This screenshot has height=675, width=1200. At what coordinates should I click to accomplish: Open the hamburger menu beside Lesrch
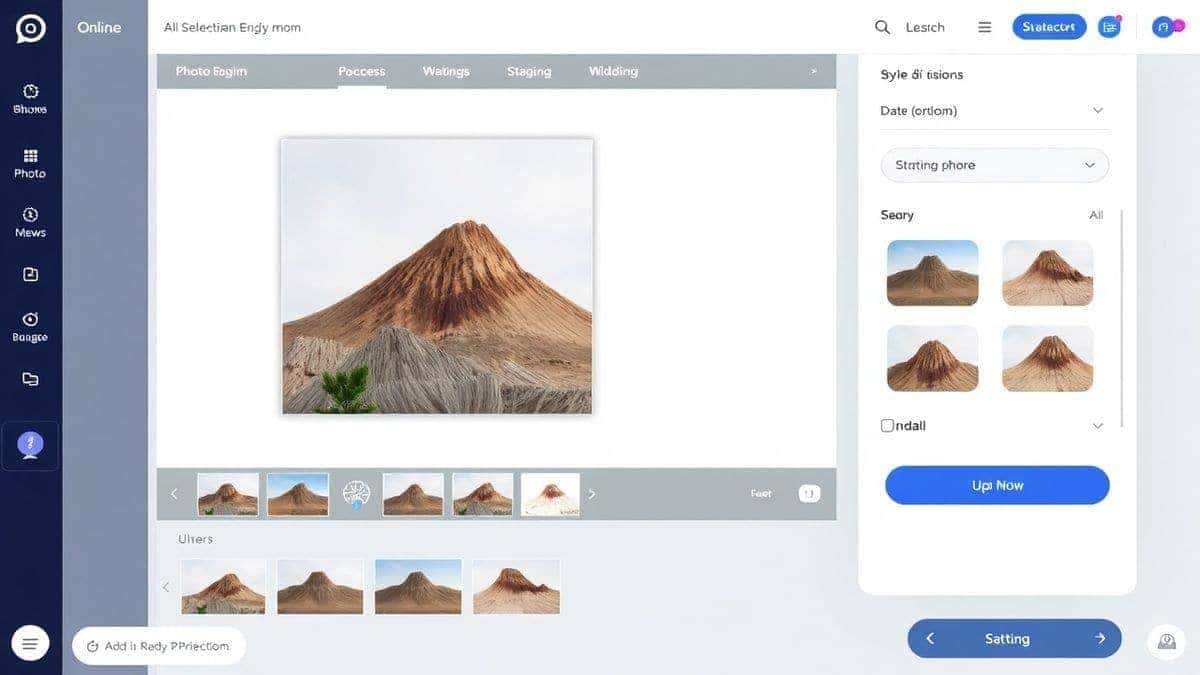pyautogui.click(x=985, y=27)
